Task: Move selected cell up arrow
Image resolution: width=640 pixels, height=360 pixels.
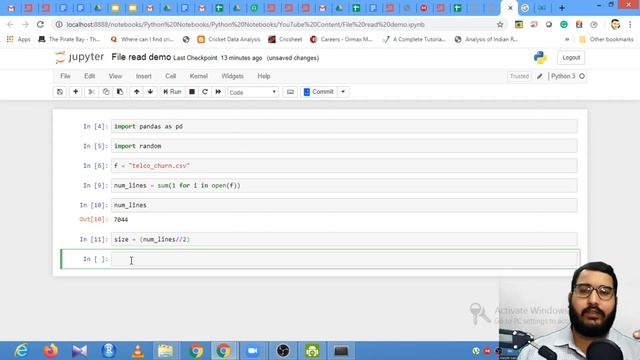Action: click(136, 92)
